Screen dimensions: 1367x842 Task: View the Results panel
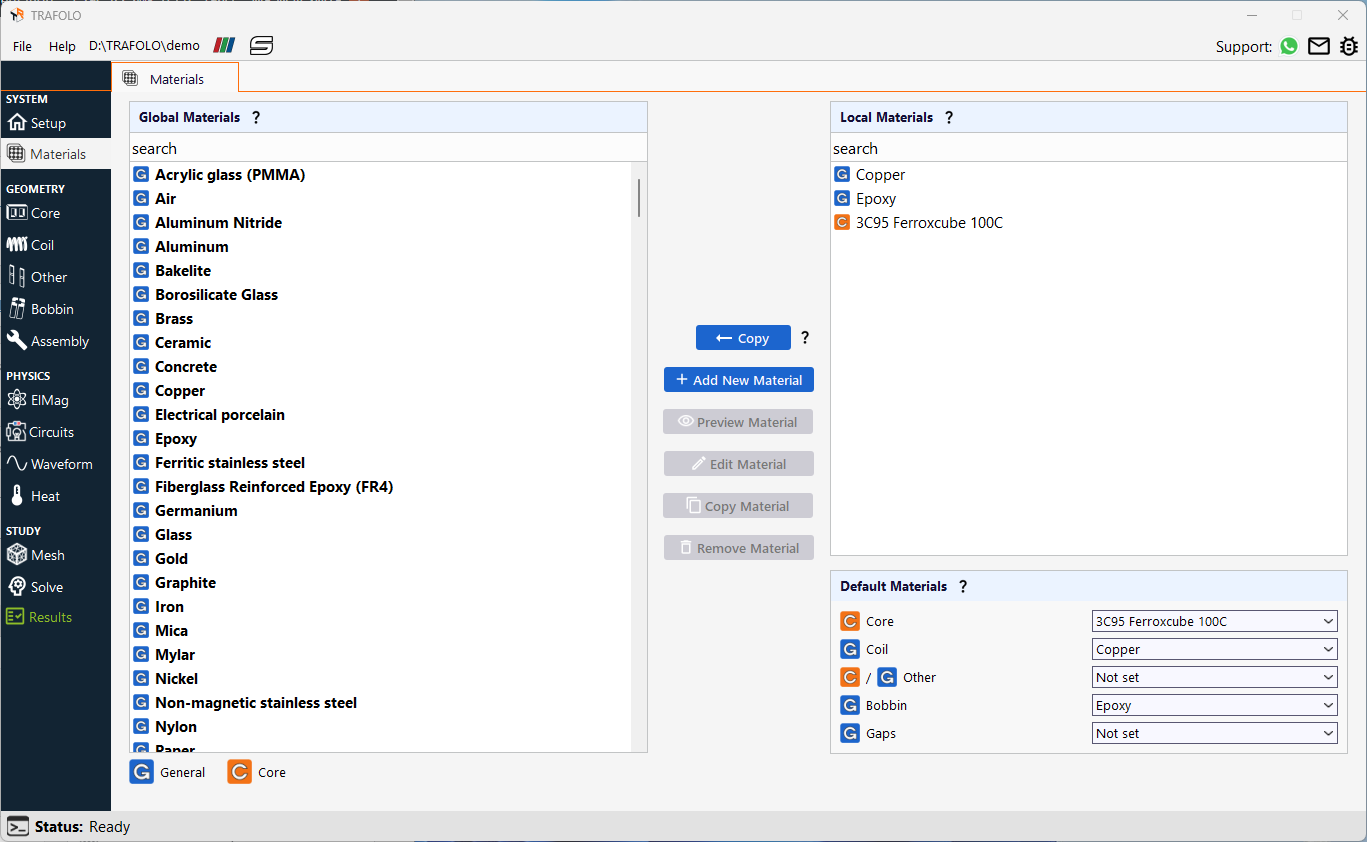coord(47,616)
